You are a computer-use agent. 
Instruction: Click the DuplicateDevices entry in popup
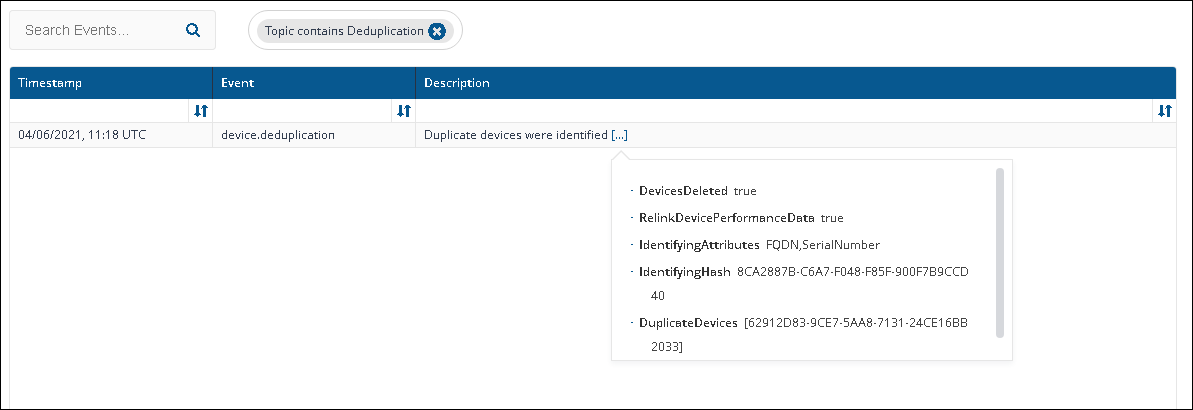(689, 323)
